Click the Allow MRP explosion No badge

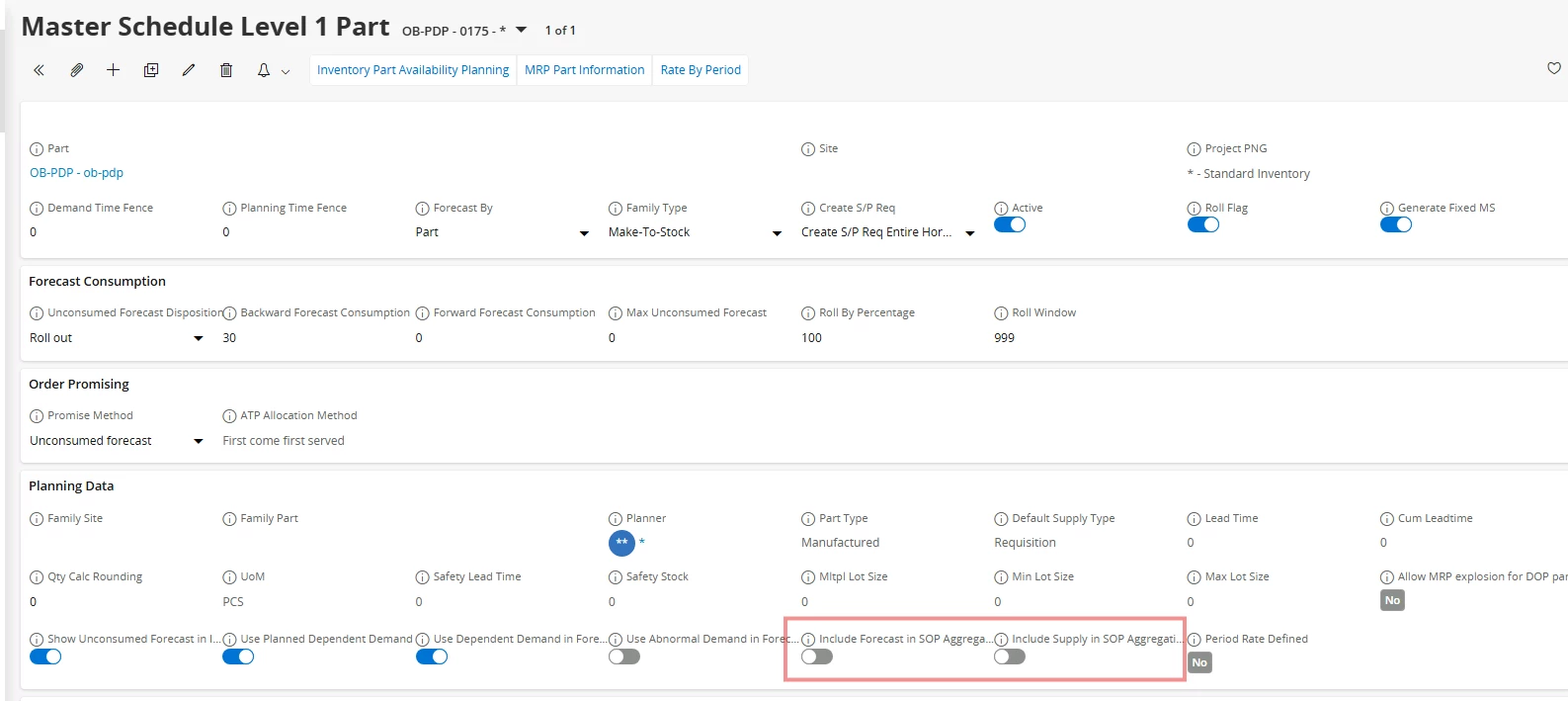pos(1392,600)
